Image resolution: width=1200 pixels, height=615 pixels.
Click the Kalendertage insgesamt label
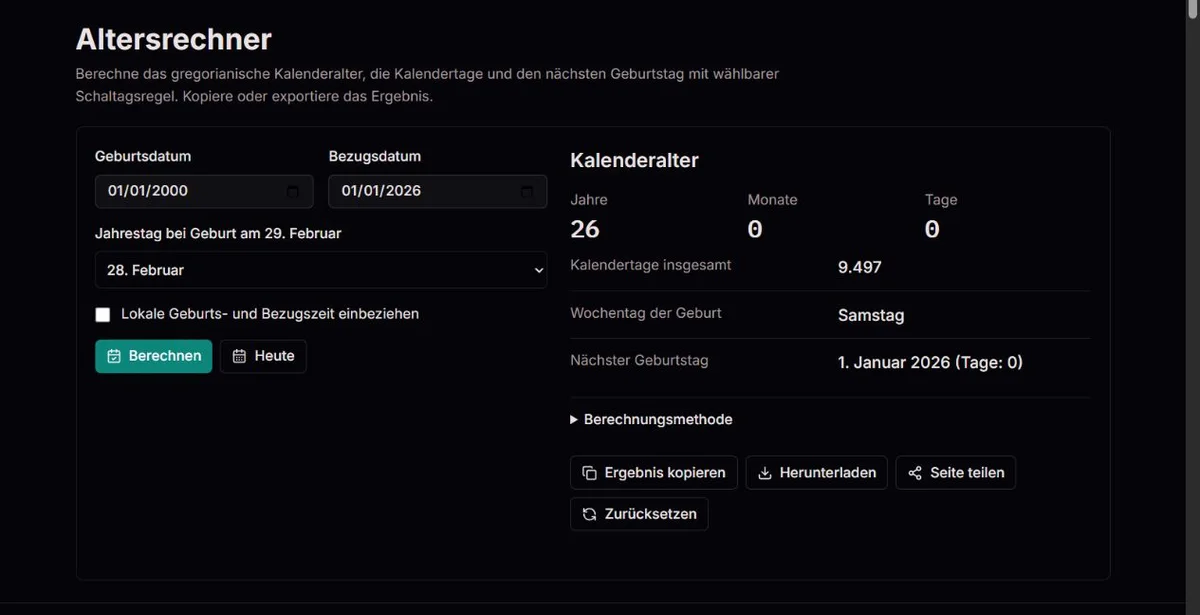click(651, 265)
